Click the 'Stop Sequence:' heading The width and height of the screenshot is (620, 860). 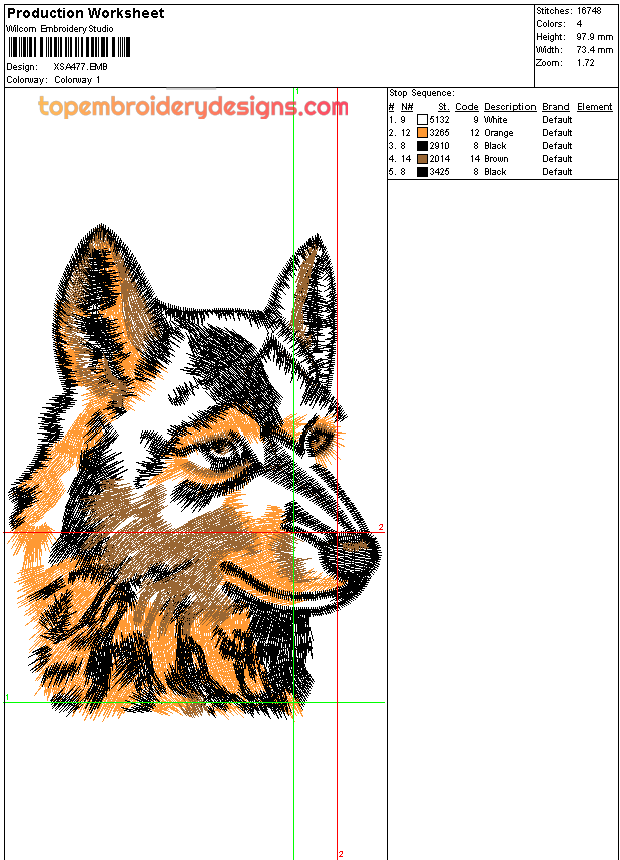[422, 93]
